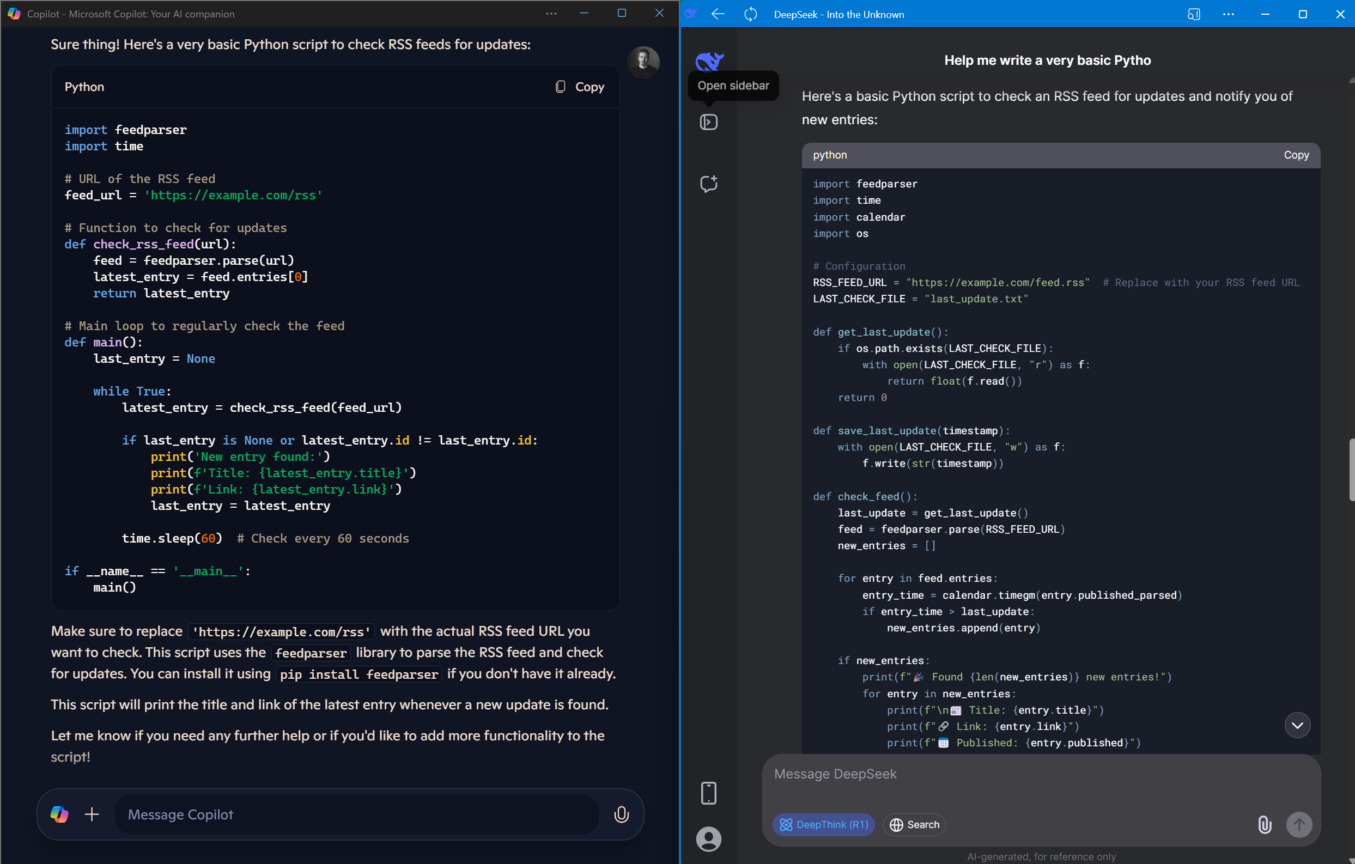Open the browser ellipsis menu in DeepSeek

coord(1227,14)
